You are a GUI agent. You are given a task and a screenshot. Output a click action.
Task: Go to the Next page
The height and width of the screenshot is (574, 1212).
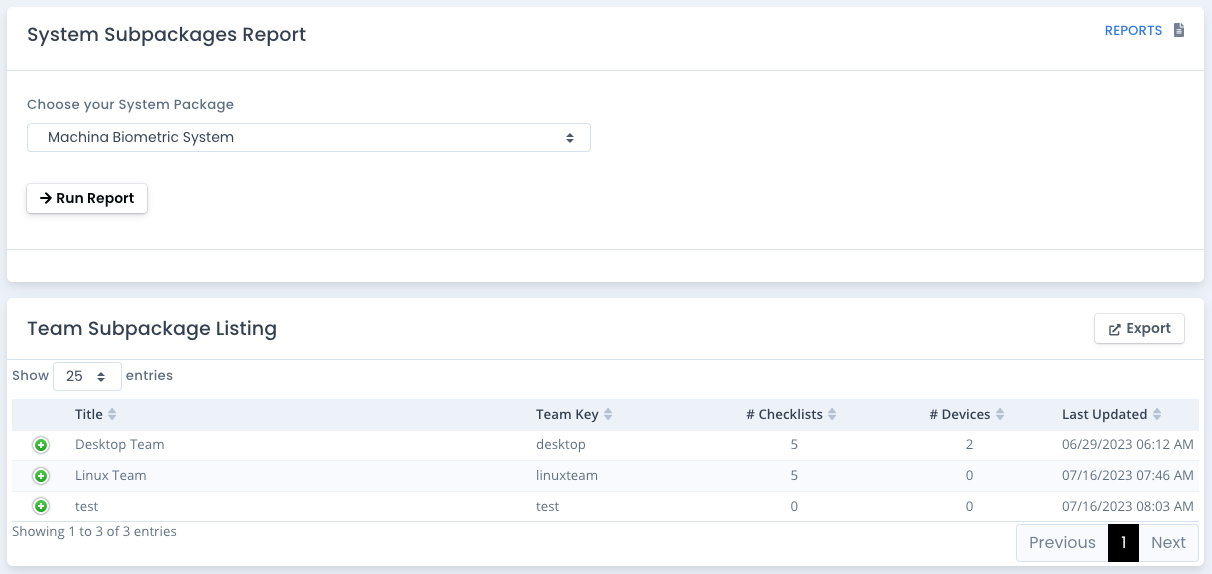coord(1168,543)
